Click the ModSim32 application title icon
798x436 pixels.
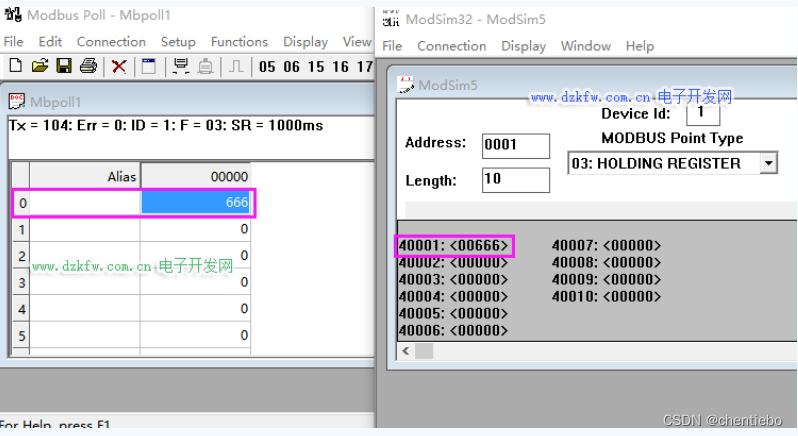click(x=391, y=19)
